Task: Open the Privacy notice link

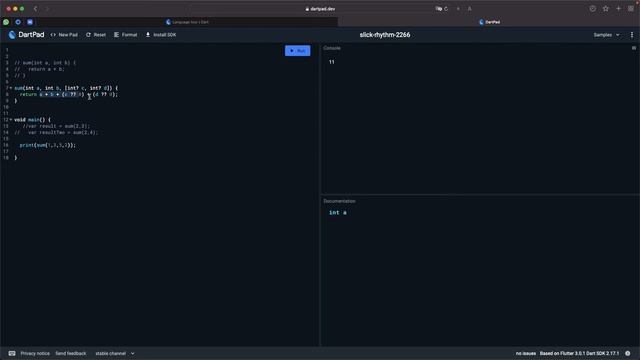Action: [35, 353]
